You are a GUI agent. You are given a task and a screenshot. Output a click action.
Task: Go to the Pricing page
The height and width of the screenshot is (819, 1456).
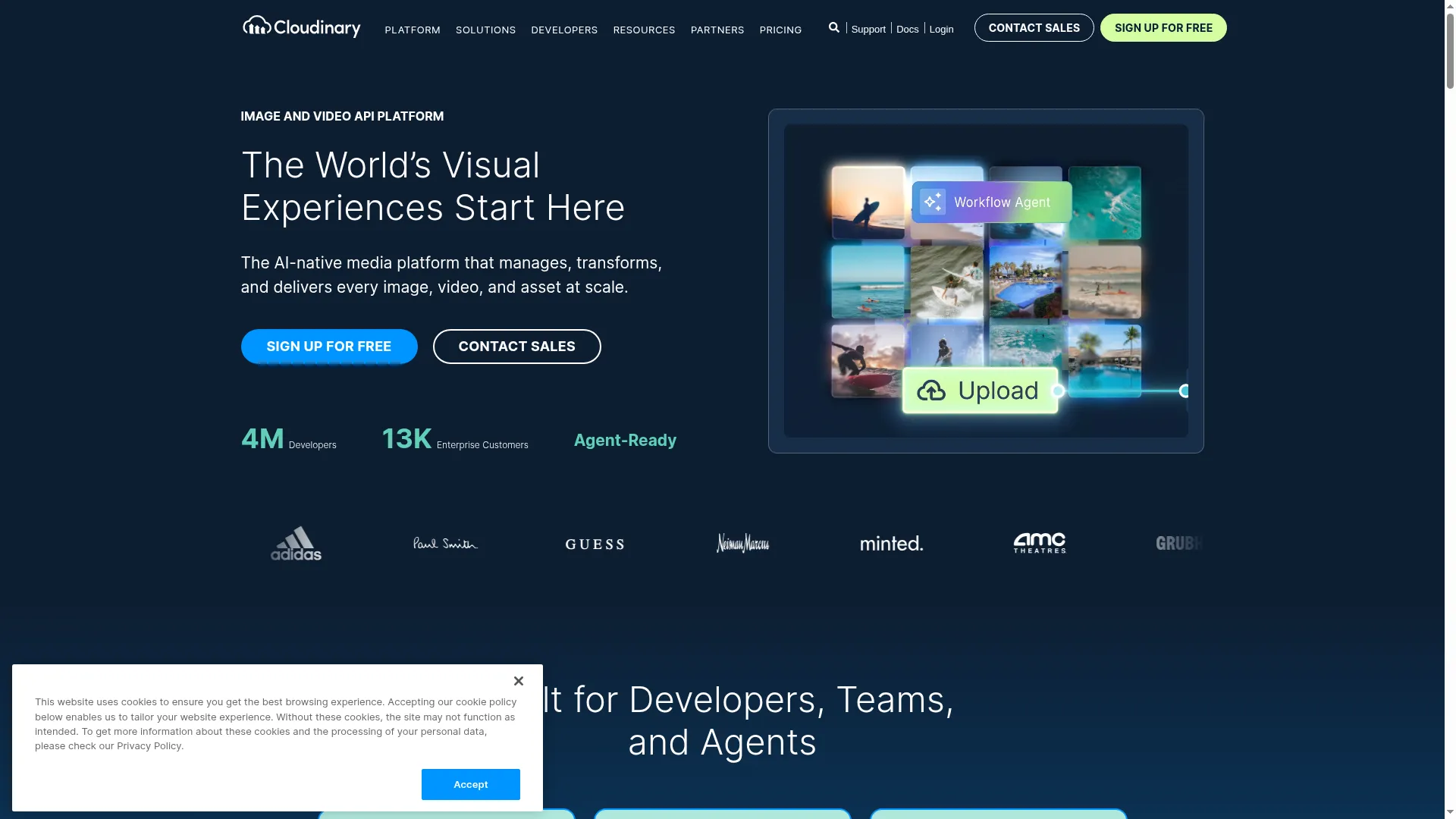click(780, 30)
